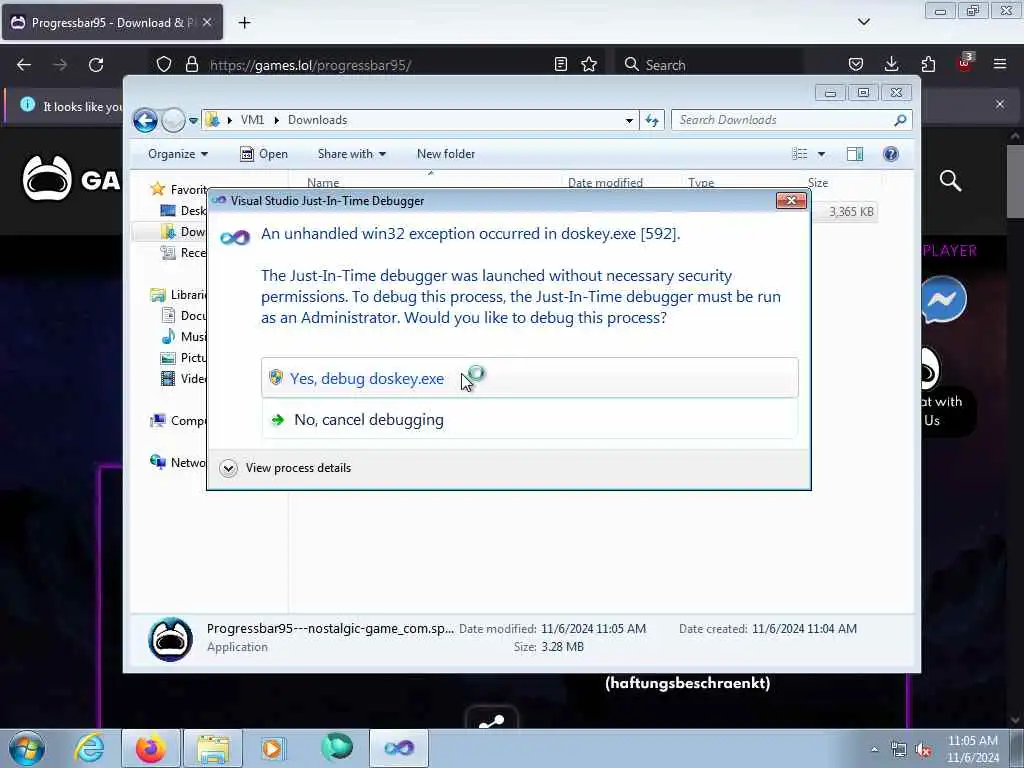The width and height of the screenshot is (1024, 768).
Task: Choose Yes, debug doskey.exe
Action: 529,378
